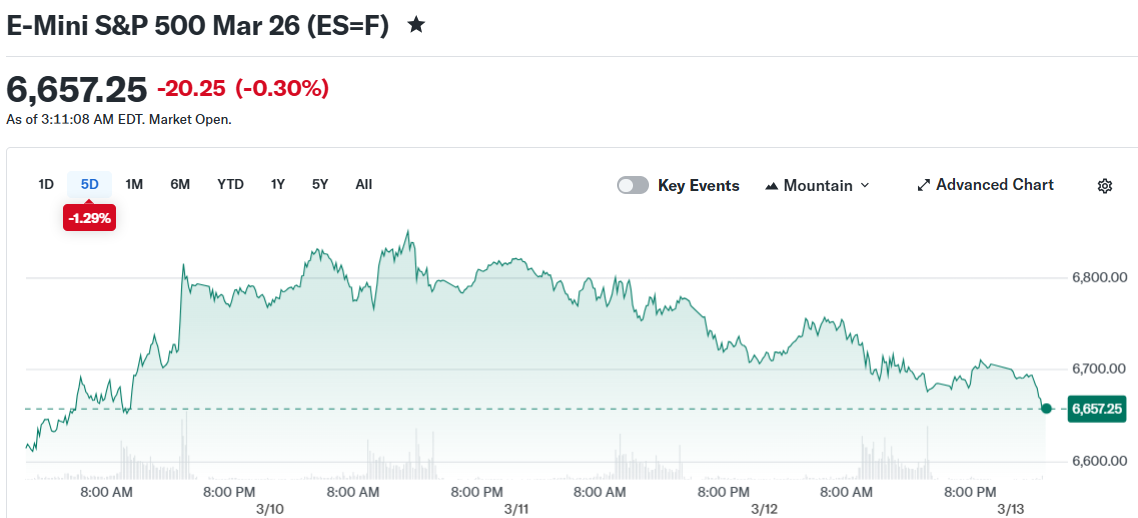The width and height of the screenshot is (1138, 518).
Task: Click the 6,600.00 y-axis label
Action: 1099,461
